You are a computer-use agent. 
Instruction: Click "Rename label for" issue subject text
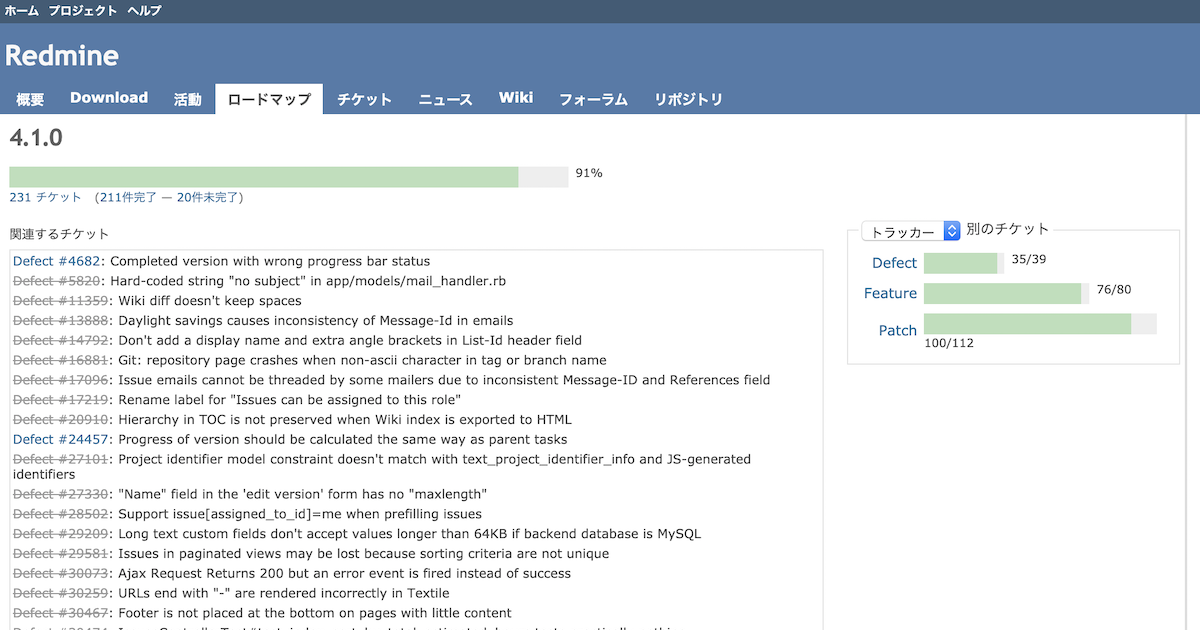click(x=290, y=400)
